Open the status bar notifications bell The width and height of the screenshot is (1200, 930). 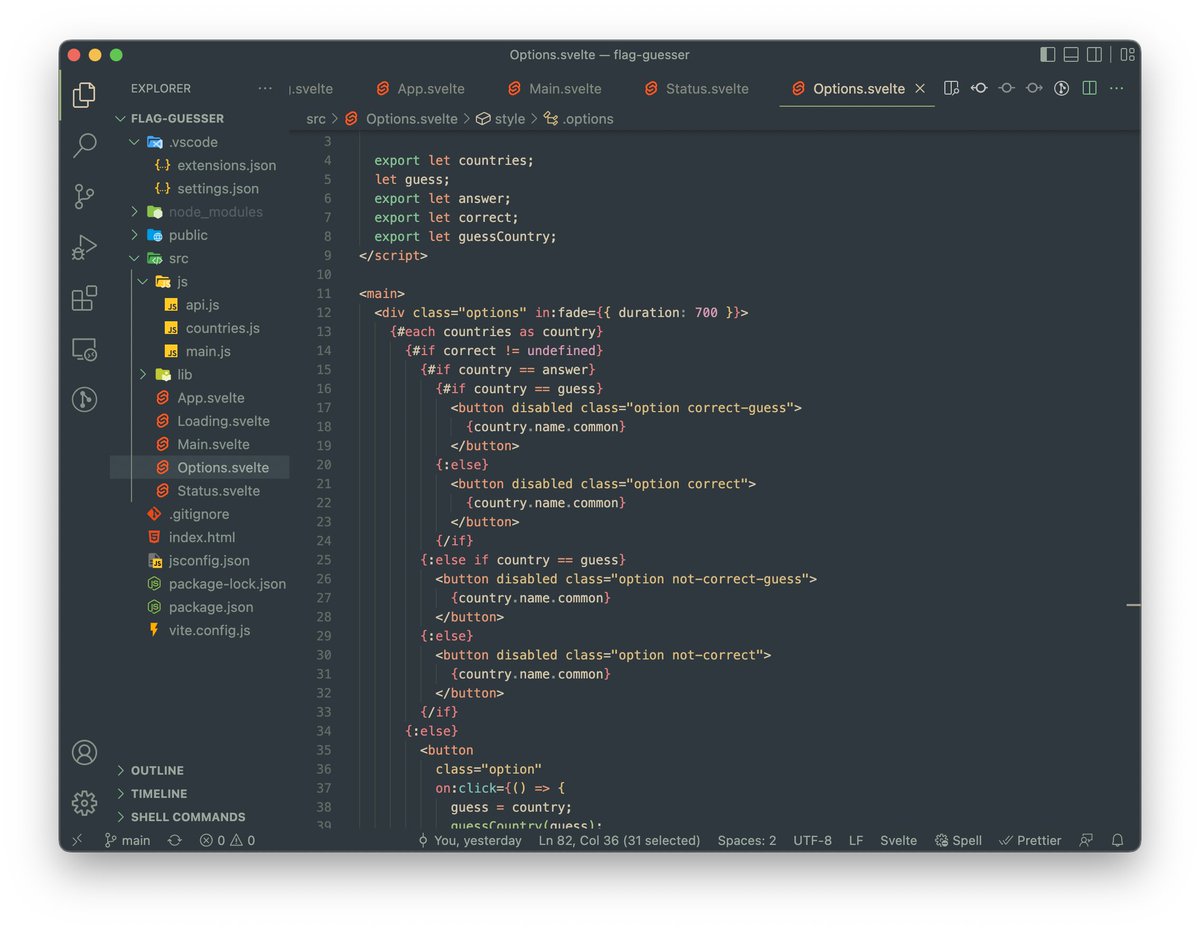click(x=1118, y=841)
